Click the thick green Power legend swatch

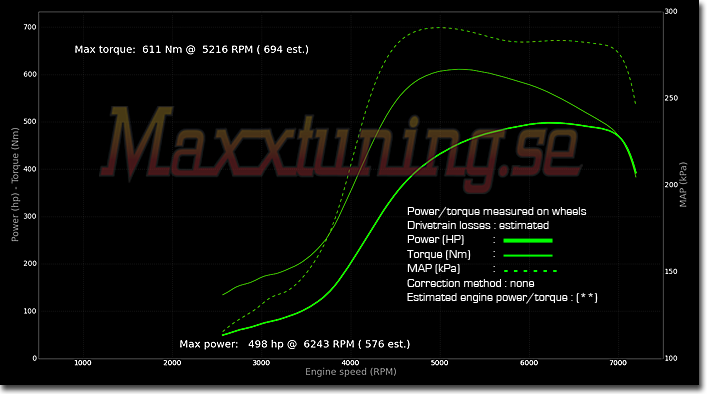[x=528, y=241]
